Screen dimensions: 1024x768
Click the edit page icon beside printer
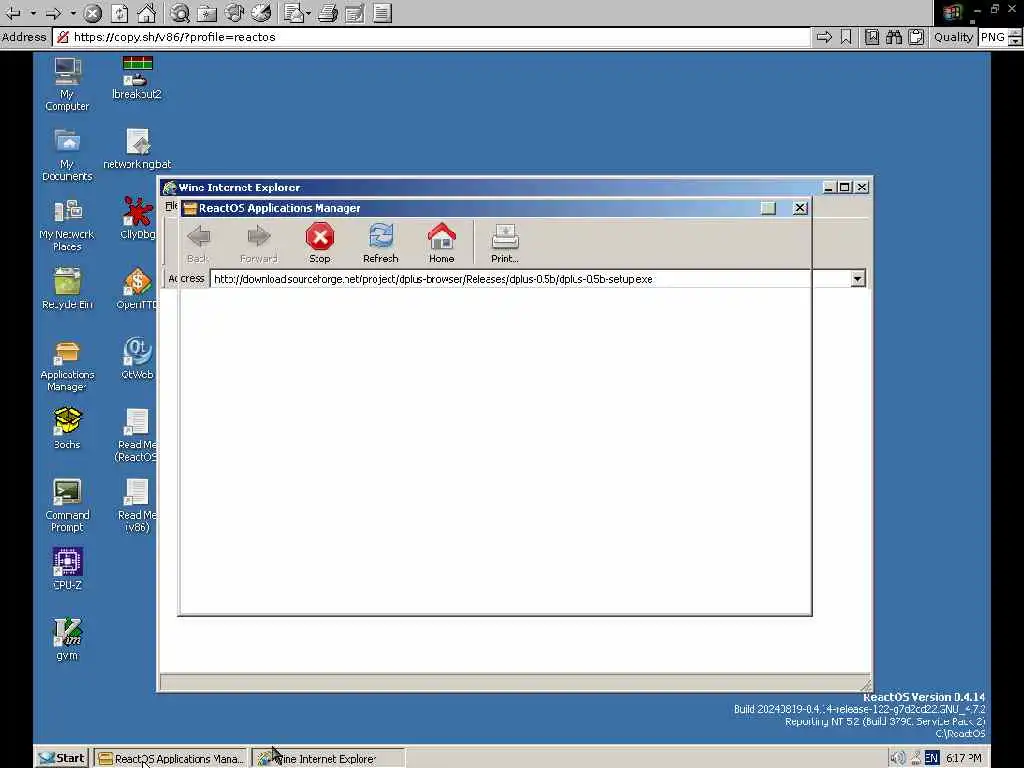click(355, 12)
